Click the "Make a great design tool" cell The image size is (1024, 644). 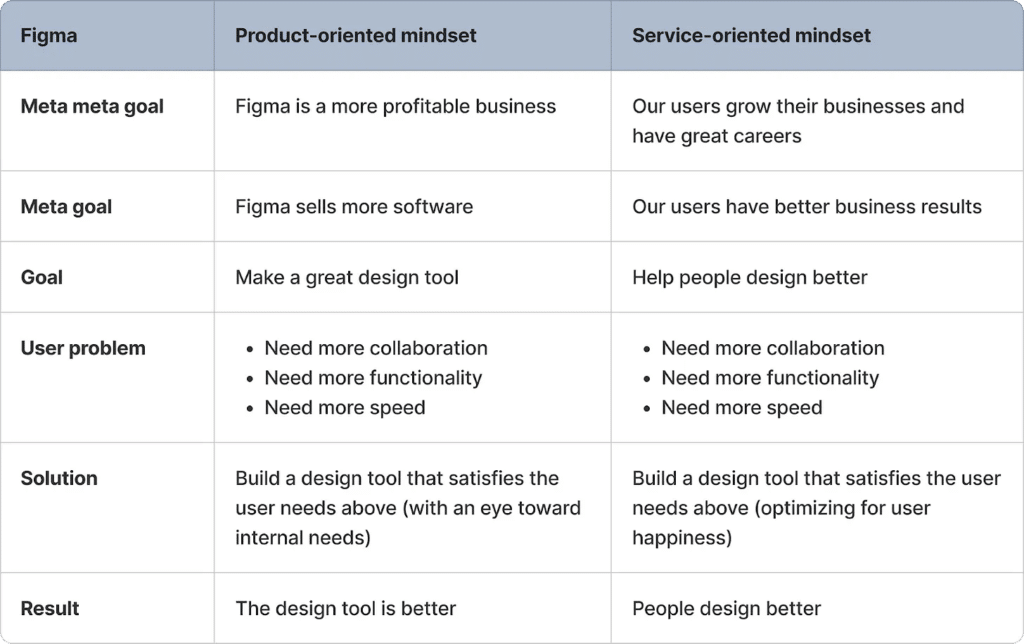coord(347,277)
